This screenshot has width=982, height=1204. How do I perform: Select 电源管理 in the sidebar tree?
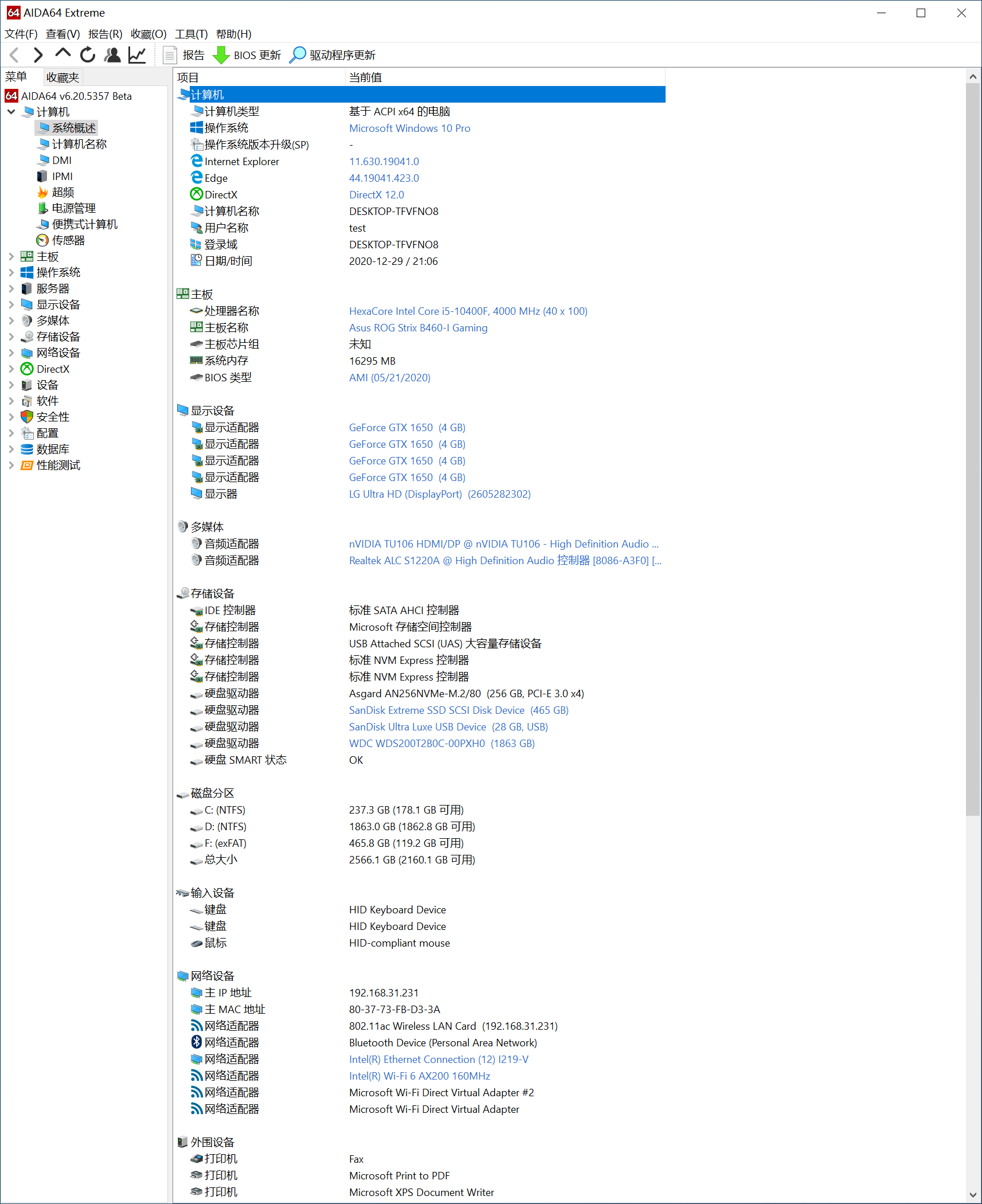[66, 208]
